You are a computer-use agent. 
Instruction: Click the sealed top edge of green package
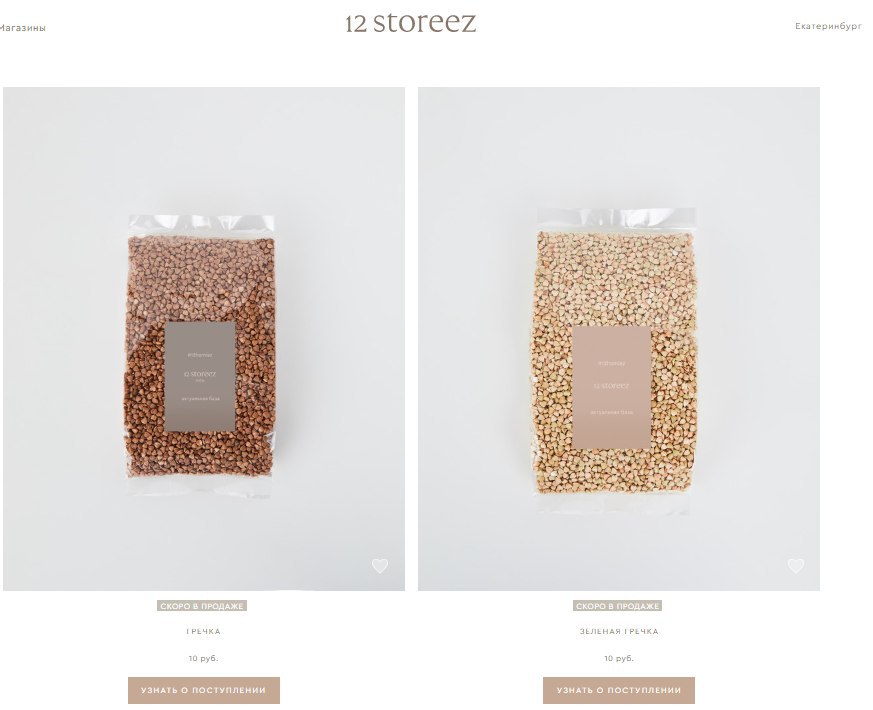coord(616,218)
